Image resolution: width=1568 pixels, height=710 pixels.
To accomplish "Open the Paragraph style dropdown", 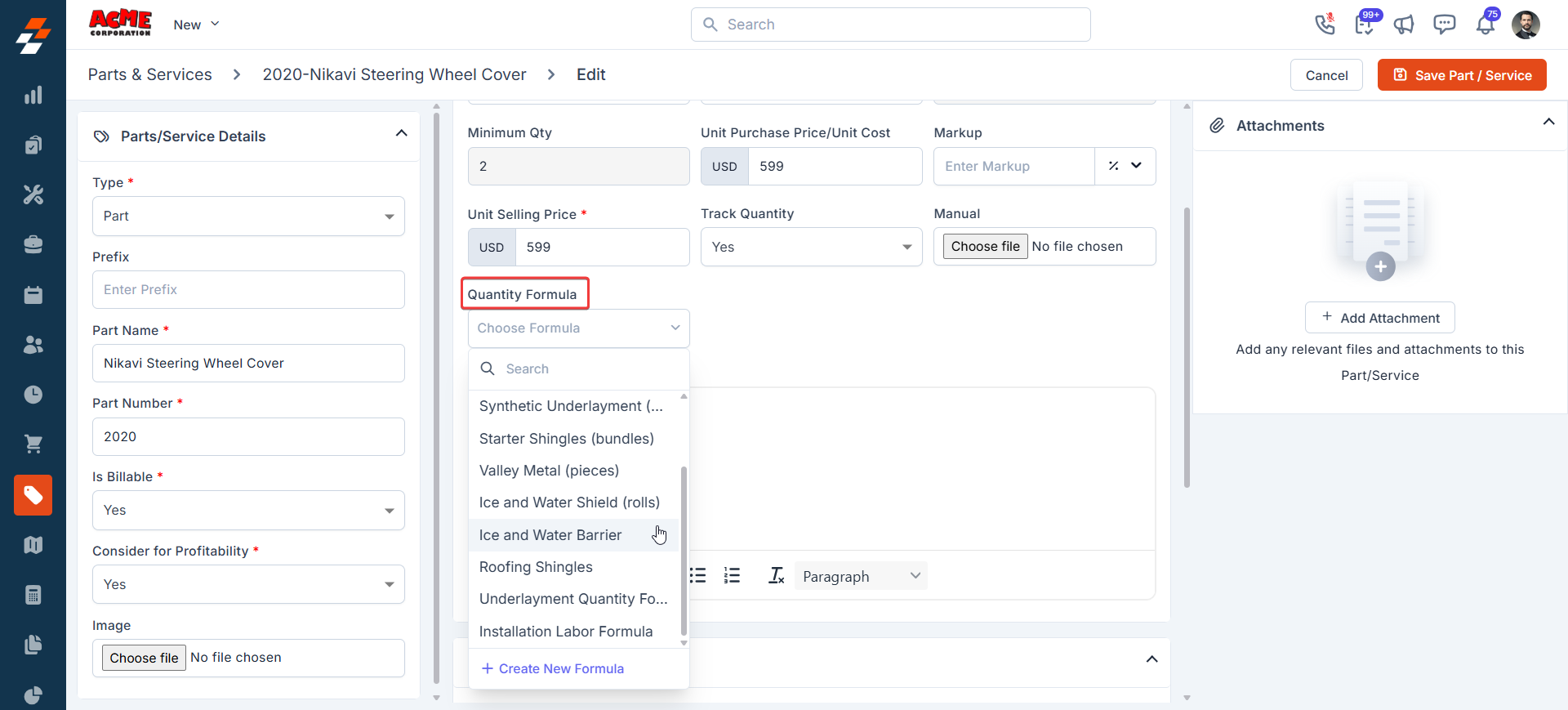I will pos(861,576).
